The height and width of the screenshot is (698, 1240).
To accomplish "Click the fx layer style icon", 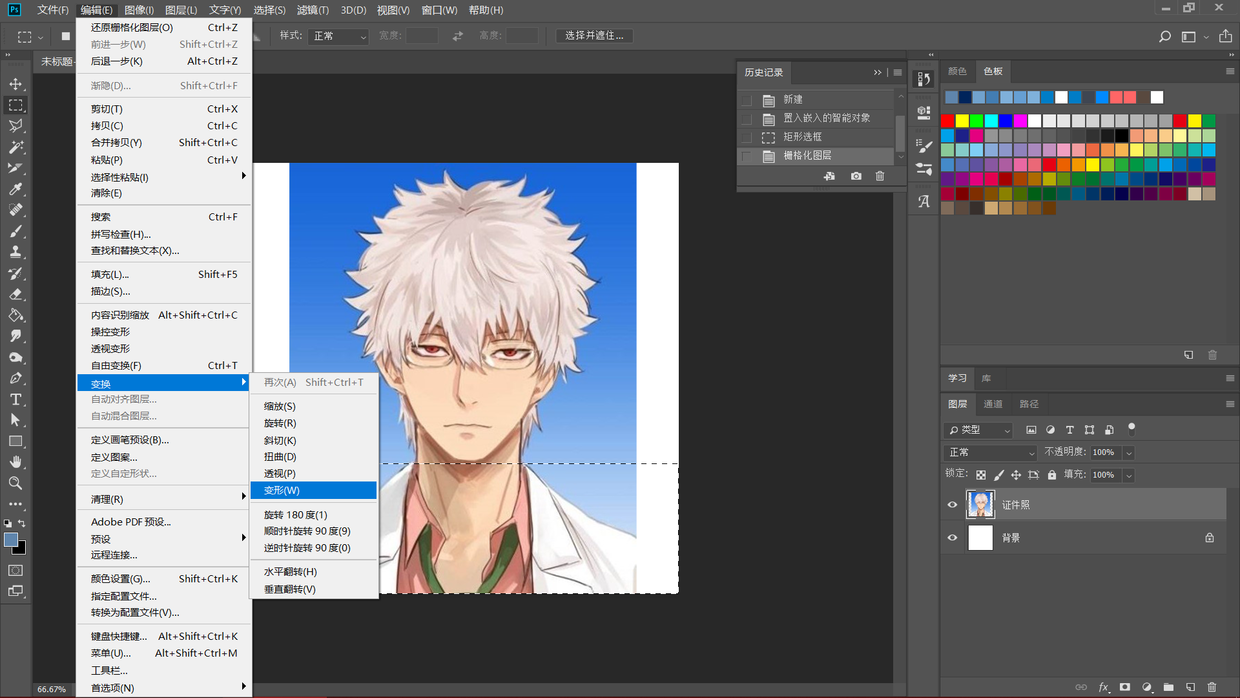I will click(x=1104, y=688).
